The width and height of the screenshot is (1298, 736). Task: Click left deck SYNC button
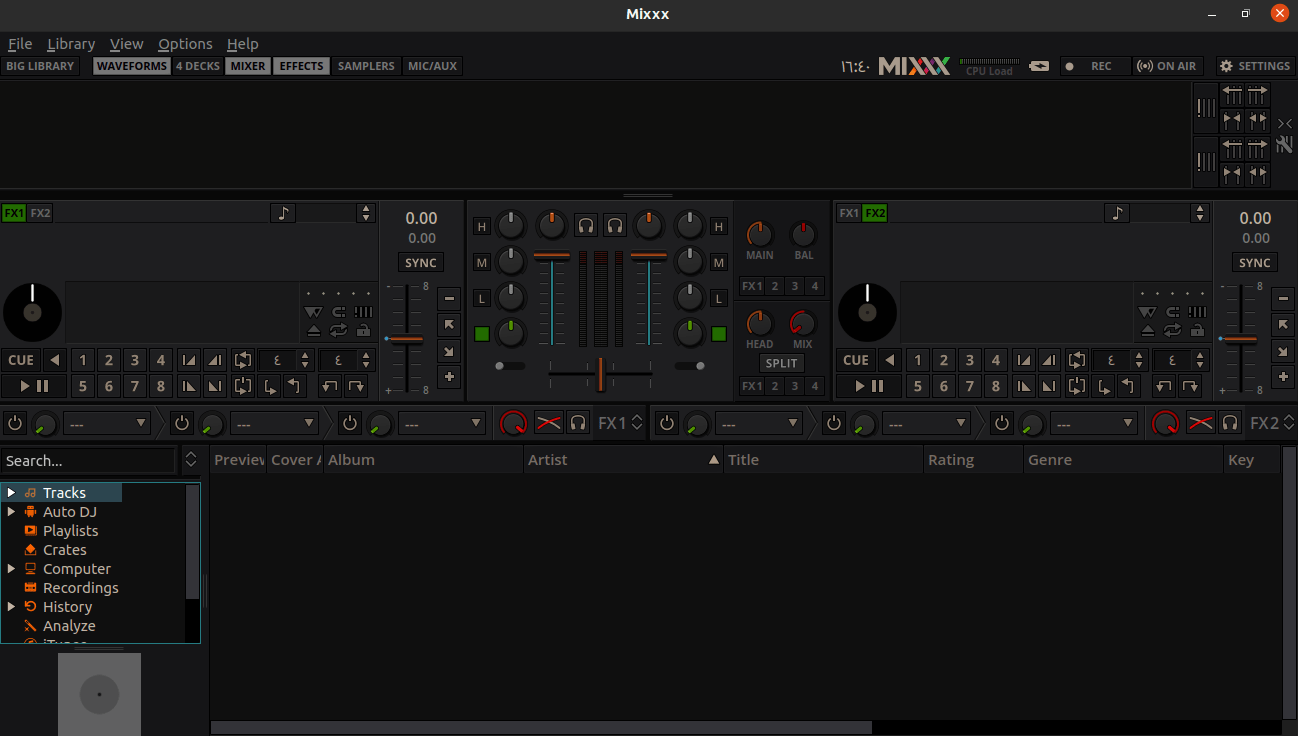point(421,263)
